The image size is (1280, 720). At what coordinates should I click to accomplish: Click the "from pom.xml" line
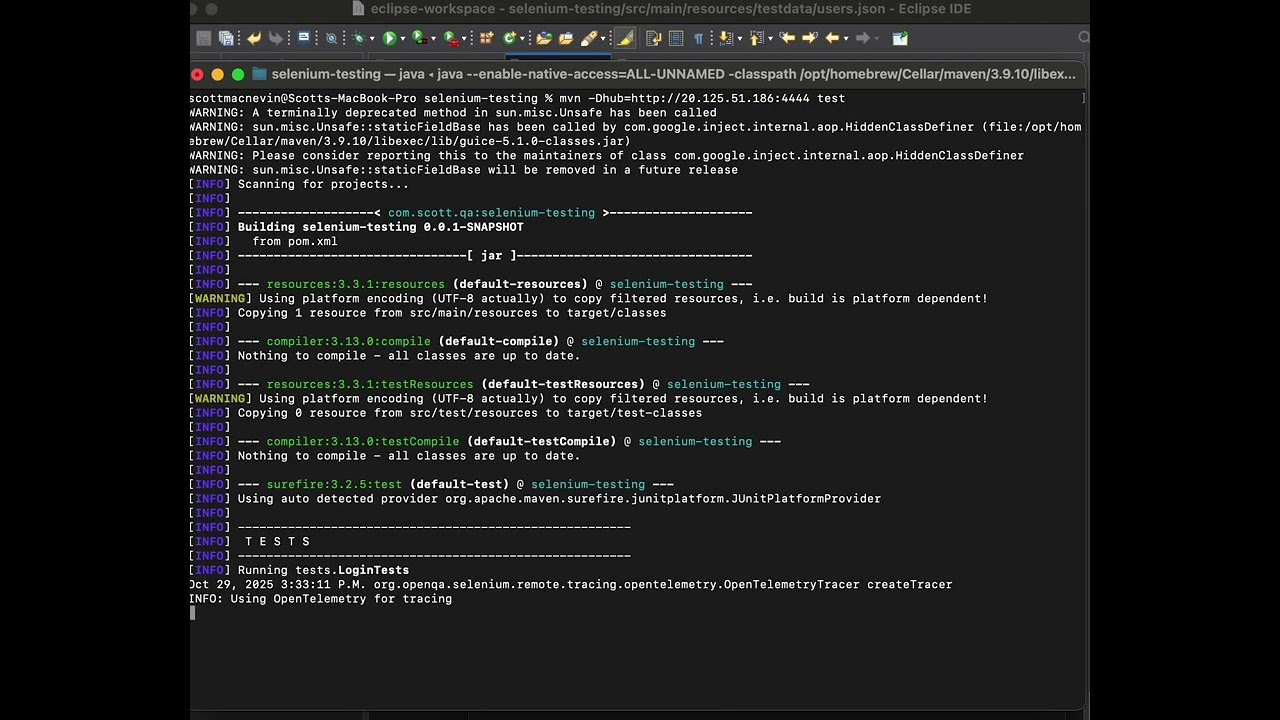click(x=295, y=241)
